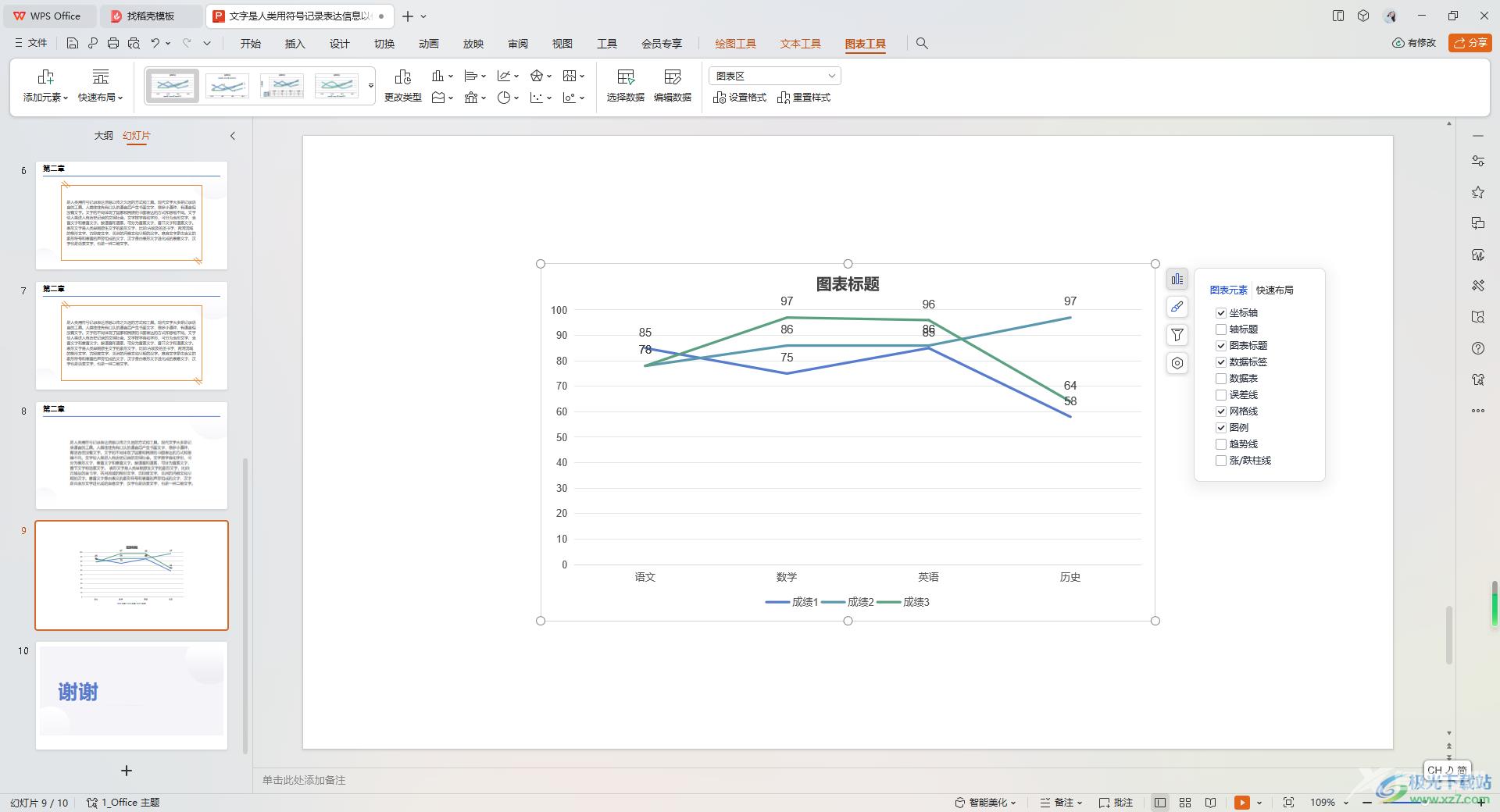
Task: Open the bar chart type dropdown
Action: [475, 76]
